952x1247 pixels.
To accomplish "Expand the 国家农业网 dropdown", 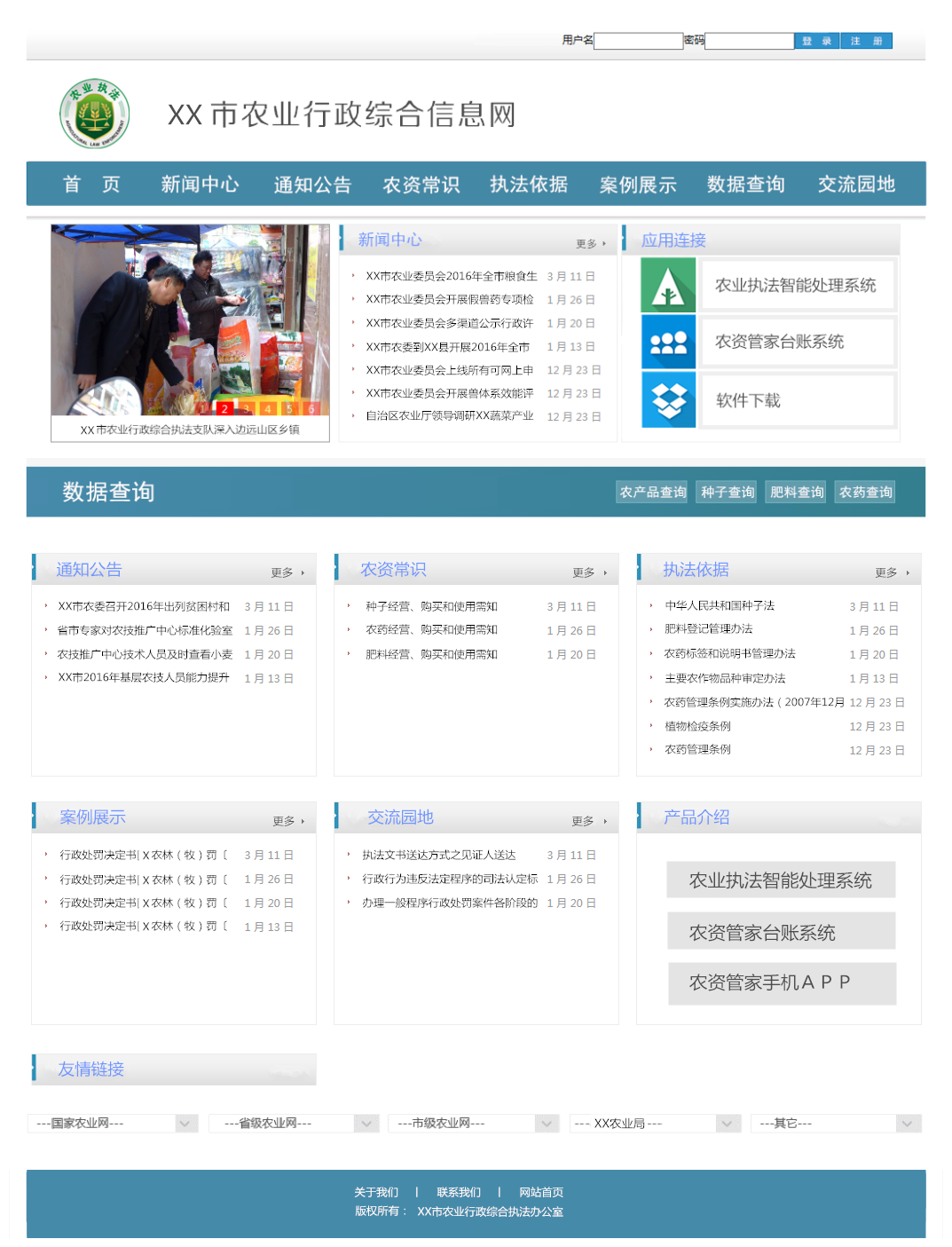I will pyautogui.click(x=185, y=1124).
